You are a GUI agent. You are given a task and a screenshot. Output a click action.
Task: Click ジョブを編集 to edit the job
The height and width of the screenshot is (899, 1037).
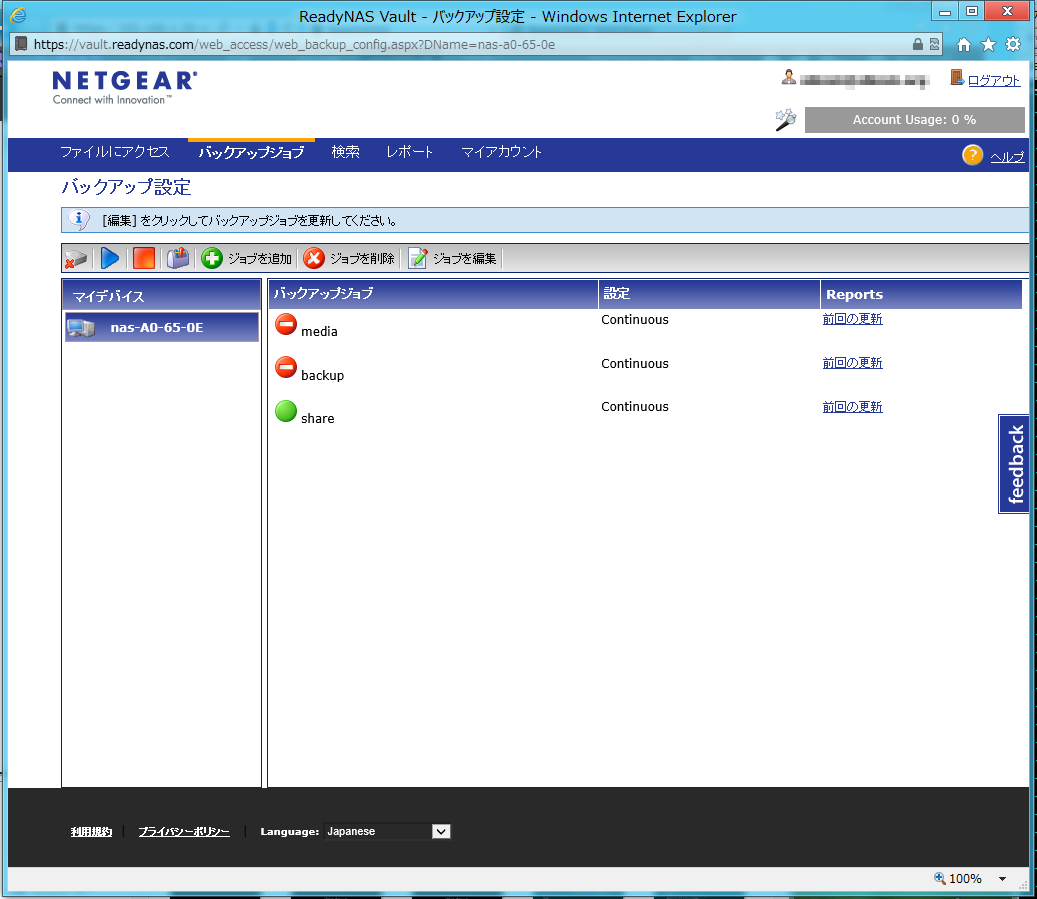[452, 259]
